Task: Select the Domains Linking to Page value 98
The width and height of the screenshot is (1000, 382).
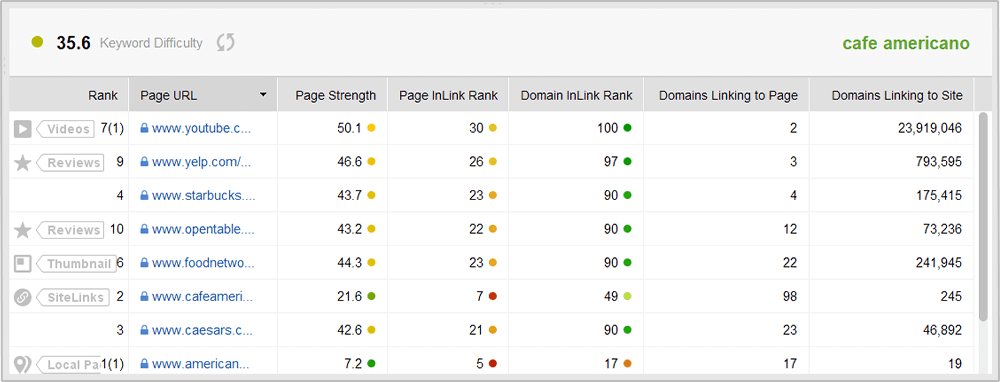Action: 790,296
